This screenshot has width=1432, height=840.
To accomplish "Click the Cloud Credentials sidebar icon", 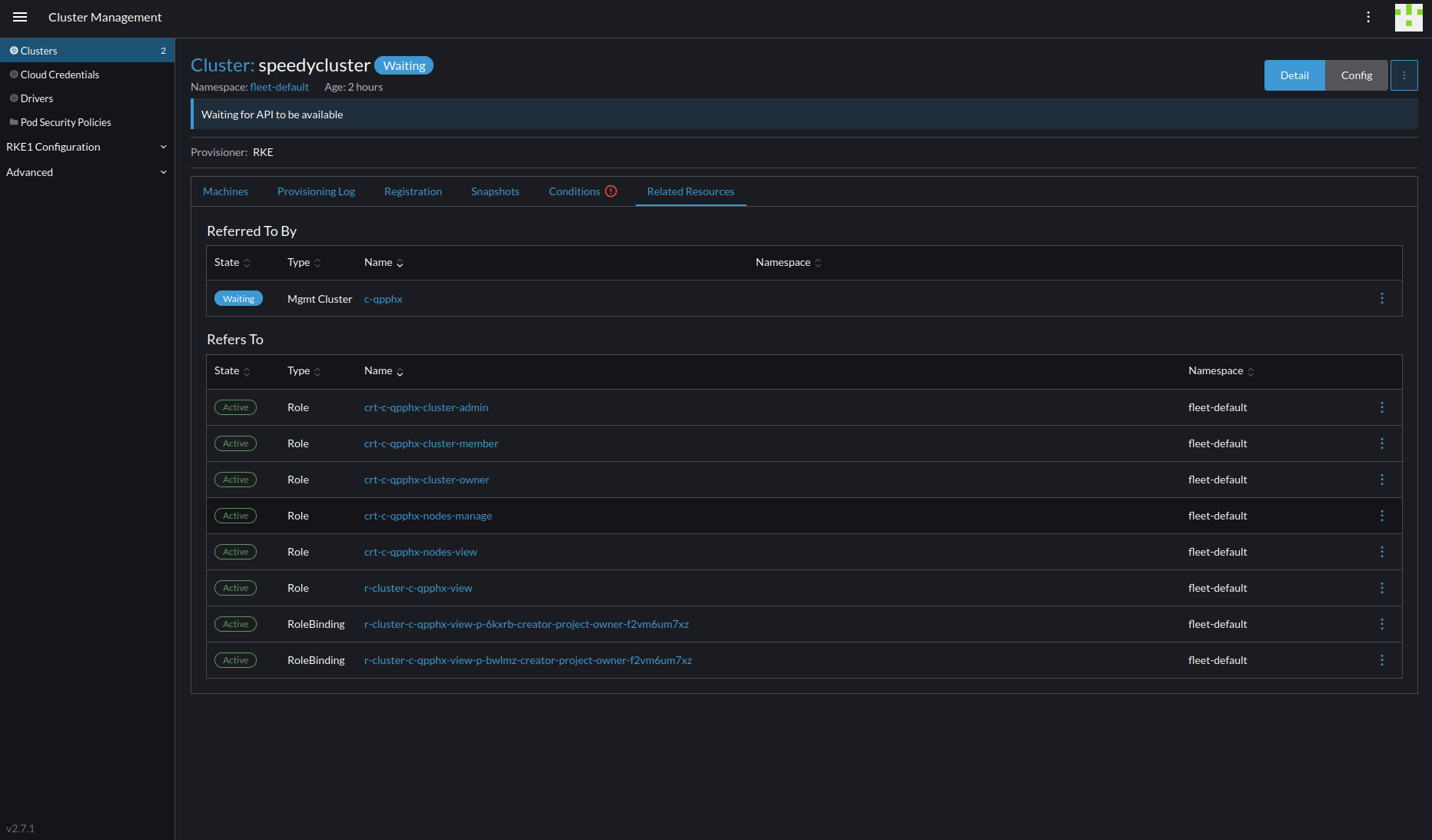I will pyautogui.click(x=13, y=74).
